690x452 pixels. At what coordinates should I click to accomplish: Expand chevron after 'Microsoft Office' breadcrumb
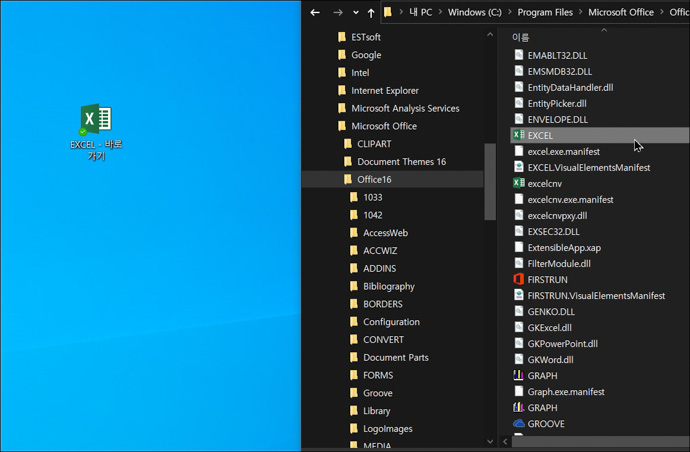pyautogui.click(x=661, y=12)
